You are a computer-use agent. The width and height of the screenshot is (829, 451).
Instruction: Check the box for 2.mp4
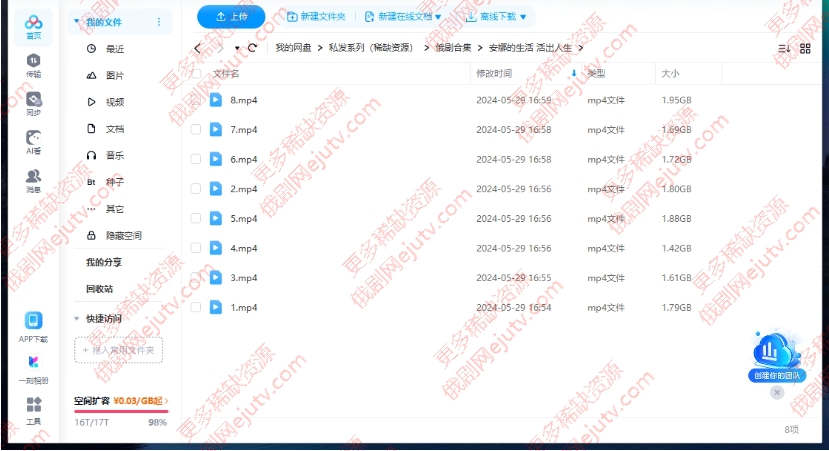(196, 189)
